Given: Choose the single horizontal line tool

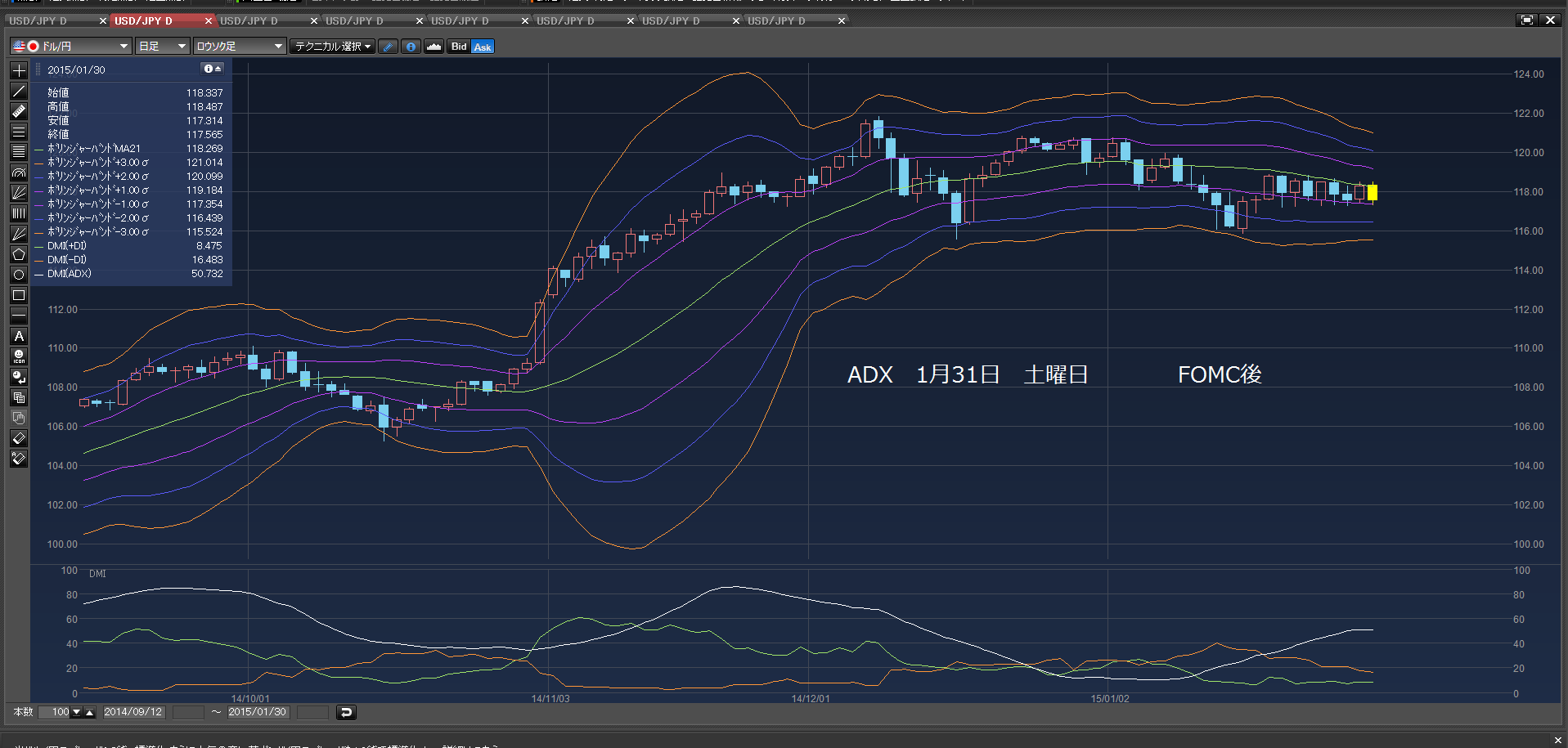Looking at the screenshot, I should tap(19, 316).
